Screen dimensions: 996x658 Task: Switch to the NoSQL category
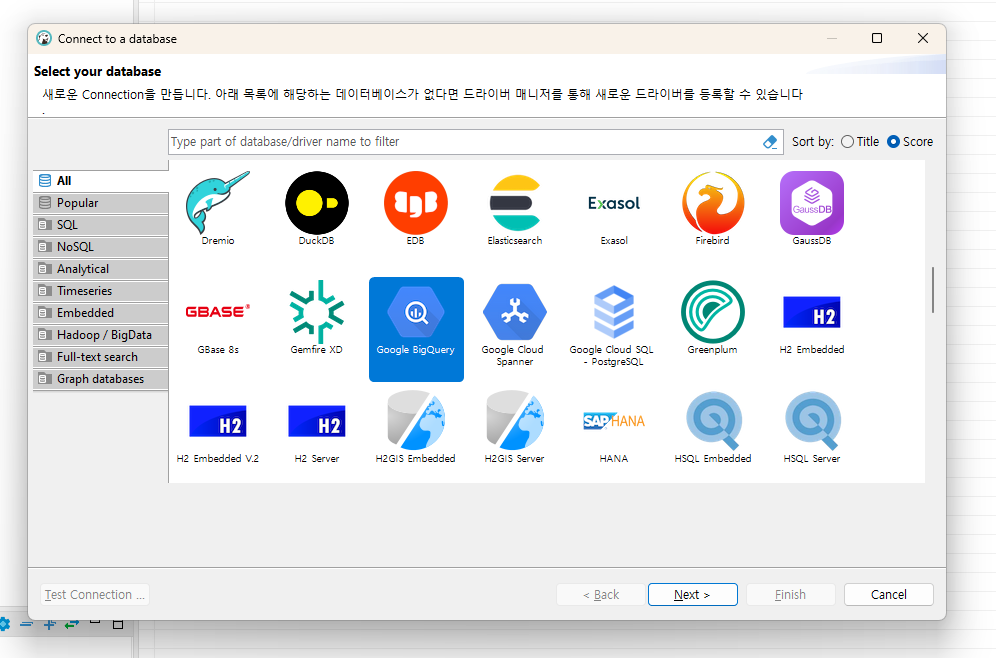[100, 246]
